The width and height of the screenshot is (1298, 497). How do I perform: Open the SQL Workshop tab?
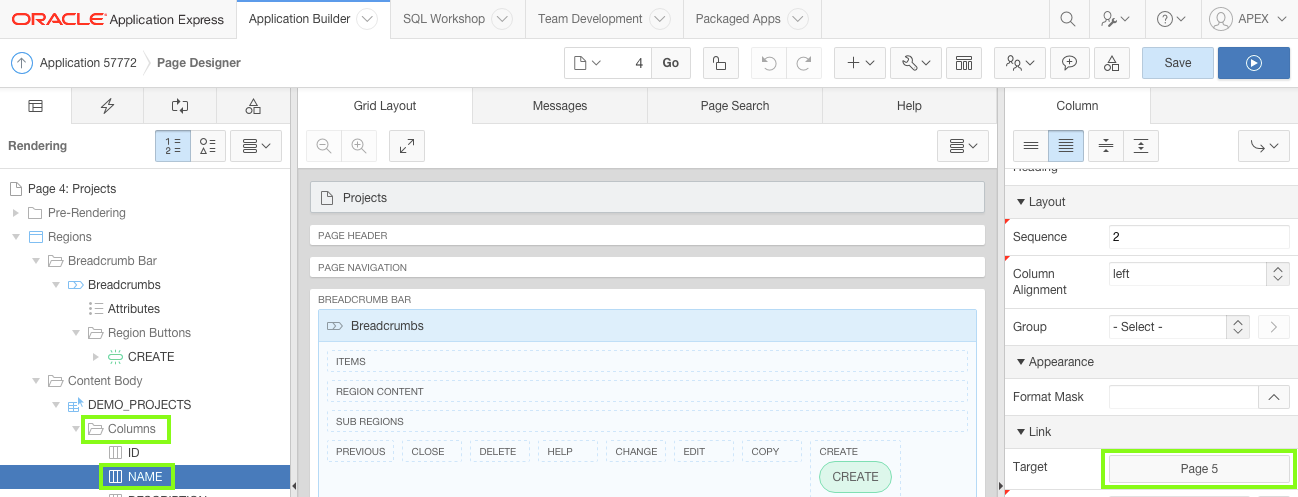(x=443, y=19)
